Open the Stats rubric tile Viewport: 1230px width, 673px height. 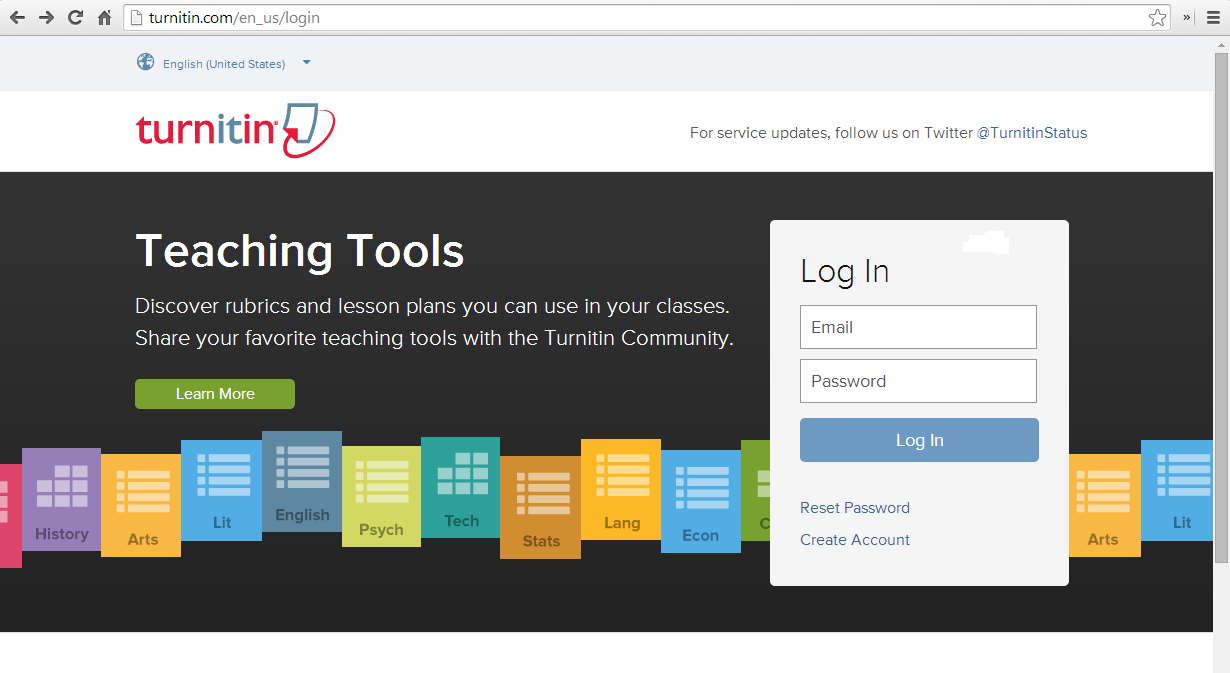(540, 507)
